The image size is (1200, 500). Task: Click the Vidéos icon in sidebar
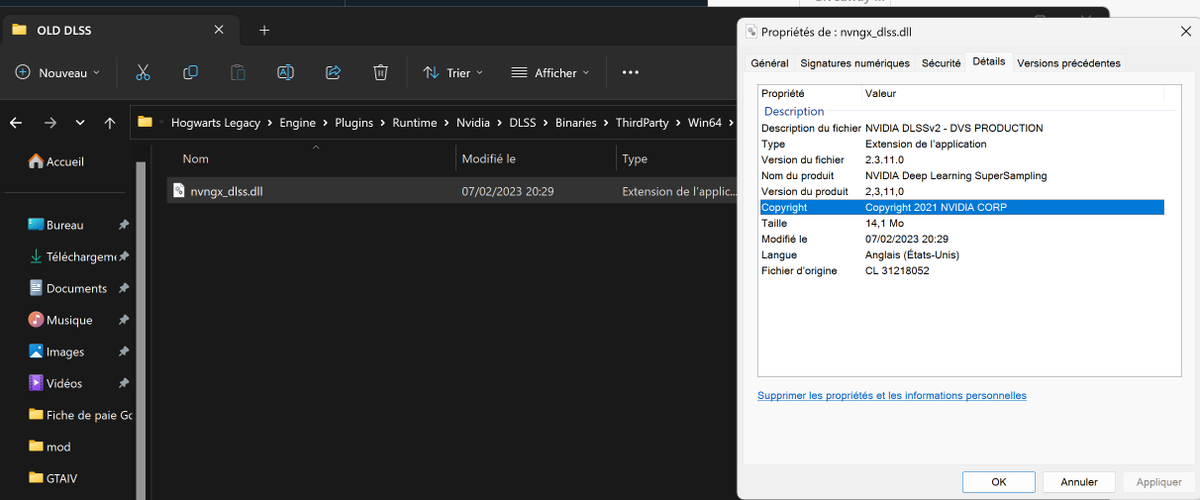click(x=36, y=383)
